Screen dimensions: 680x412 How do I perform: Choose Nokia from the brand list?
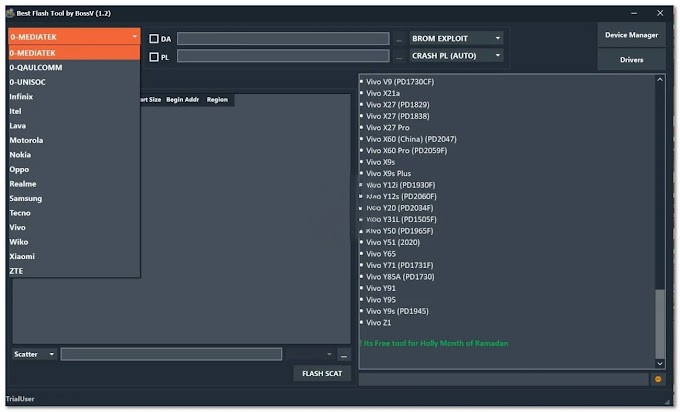[74, 155]
